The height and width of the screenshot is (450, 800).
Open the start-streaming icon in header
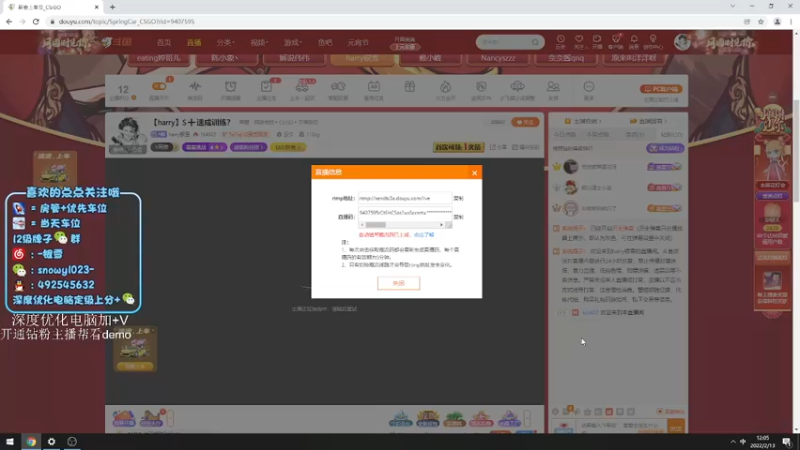click(597, 41)
